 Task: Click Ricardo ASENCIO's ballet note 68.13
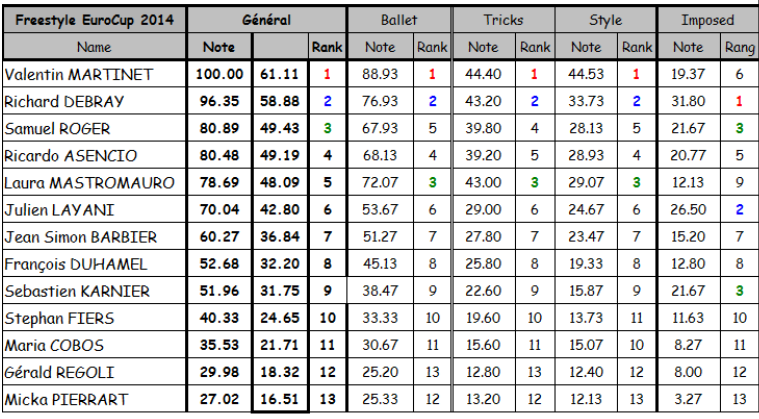[x=380, y=155]
